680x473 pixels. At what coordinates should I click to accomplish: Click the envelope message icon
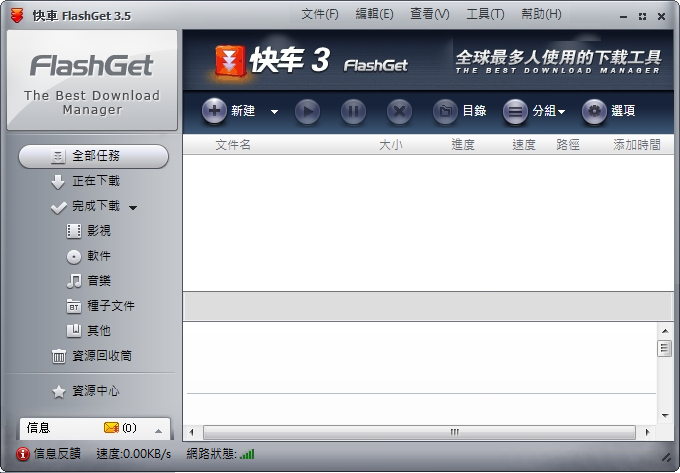(x=111, y=428)
